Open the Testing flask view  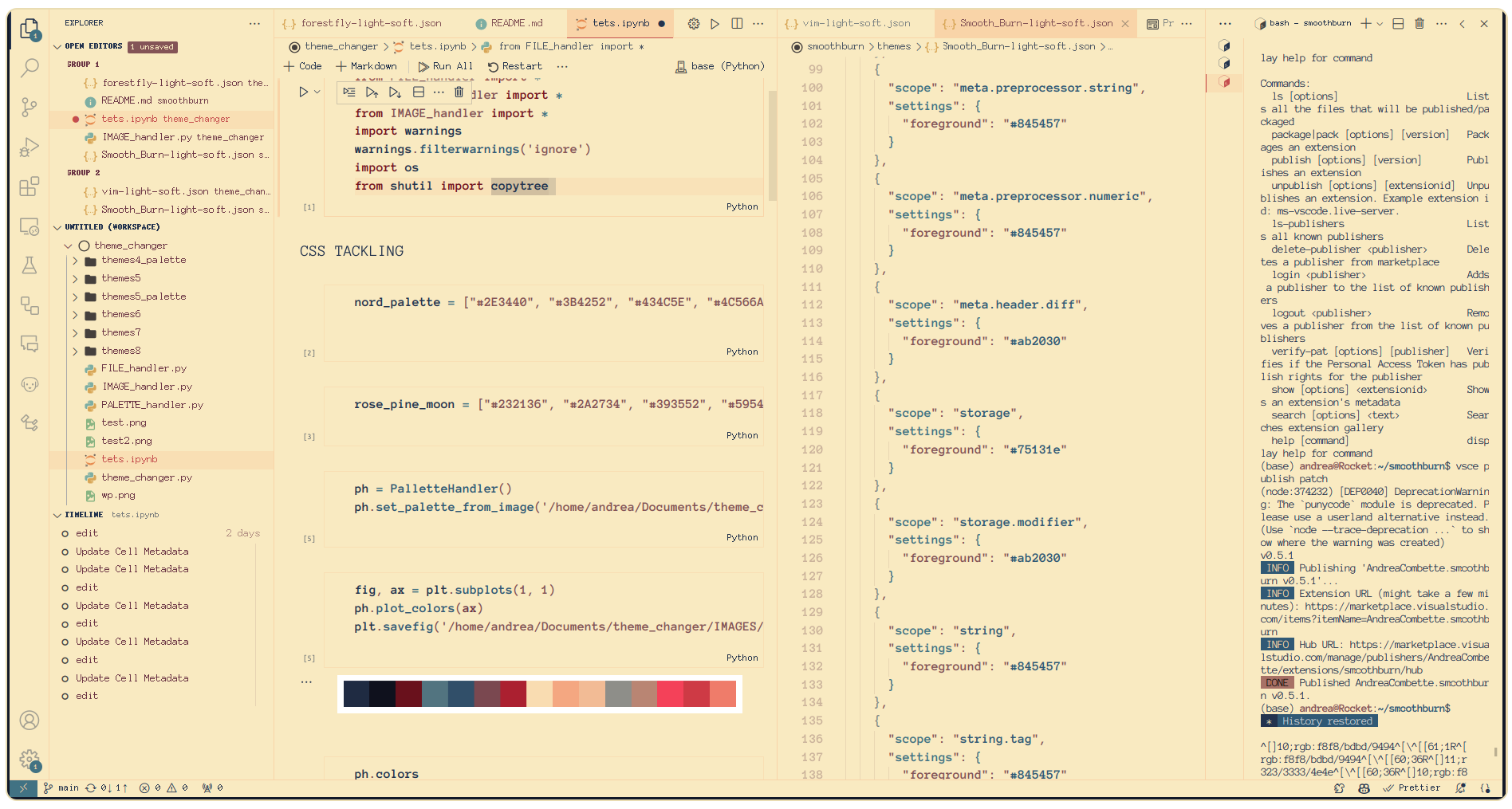click(30, 265)
